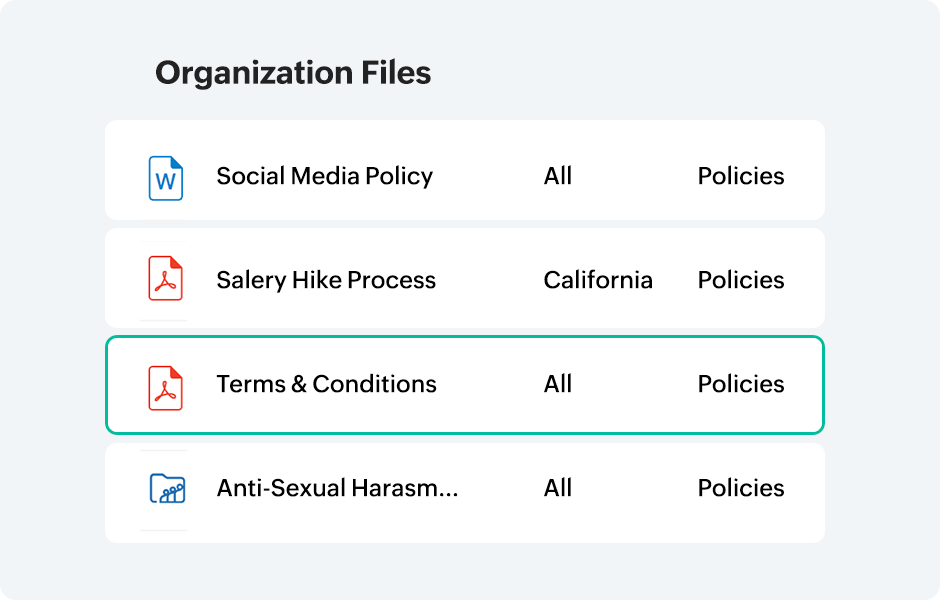Click the California location label
Image resolution: width=940 pixels, height=600 pixels.
pos(597,280)
